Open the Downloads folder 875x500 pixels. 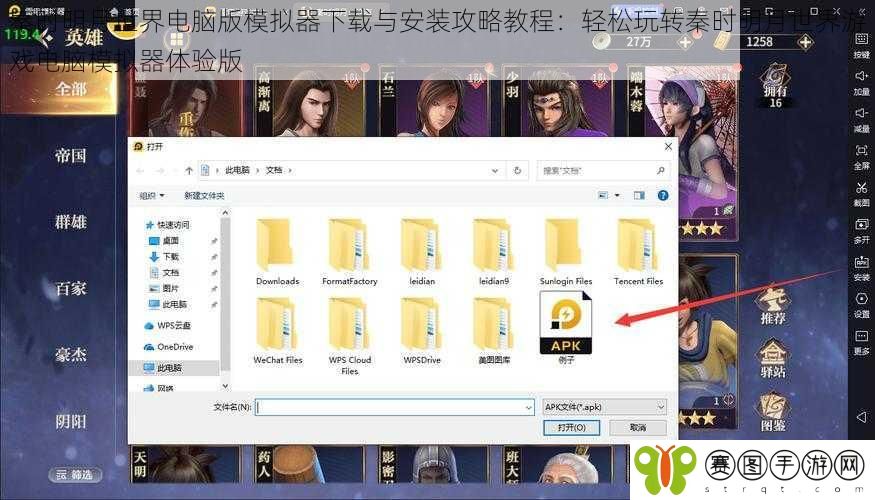277,252
